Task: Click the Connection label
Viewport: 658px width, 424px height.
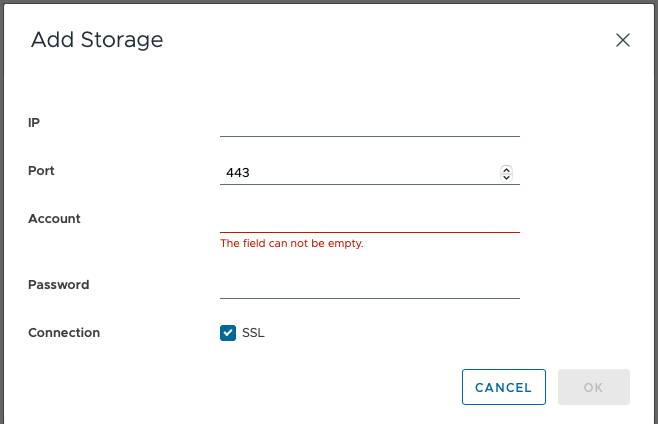Action: click(64, 333)
